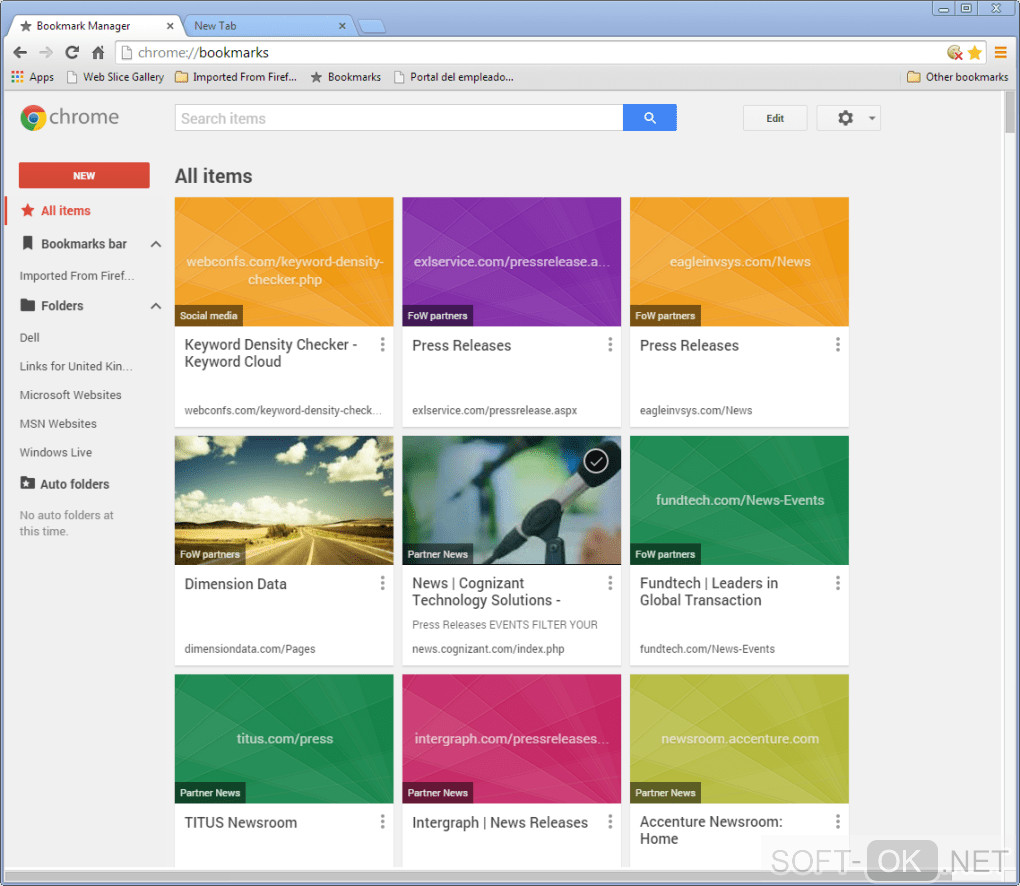Go back using the browser back arrow

(x=20, y=53)
